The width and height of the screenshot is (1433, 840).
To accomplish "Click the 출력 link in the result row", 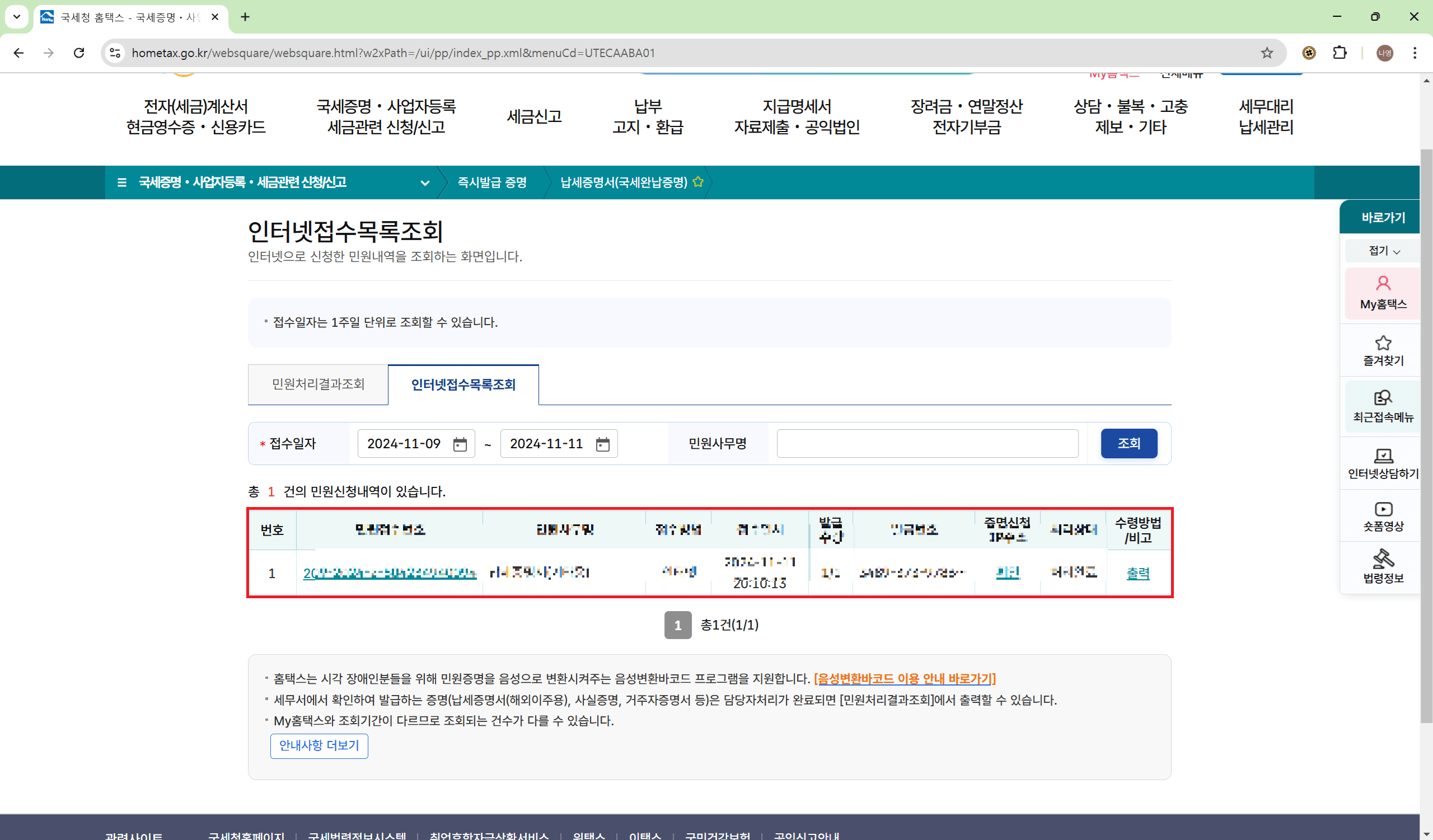I will pyautogui.click(x=1137, y=573).
